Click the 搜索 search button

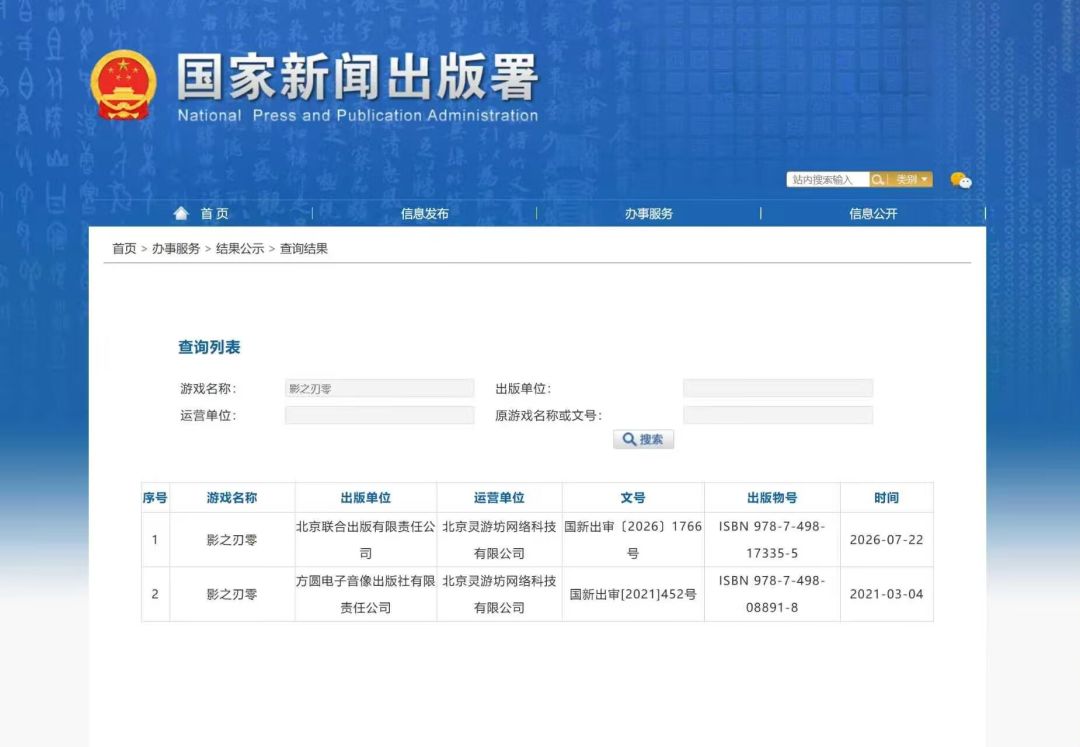click(643, 439)
